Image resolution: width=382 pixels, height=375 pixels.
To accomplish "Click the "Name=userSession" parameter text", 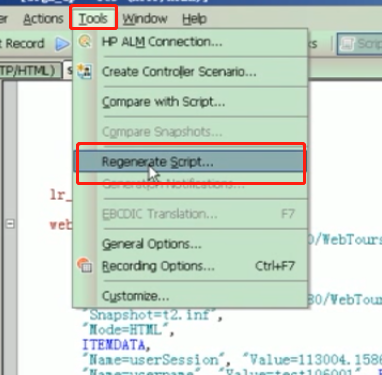I will 153,360.
